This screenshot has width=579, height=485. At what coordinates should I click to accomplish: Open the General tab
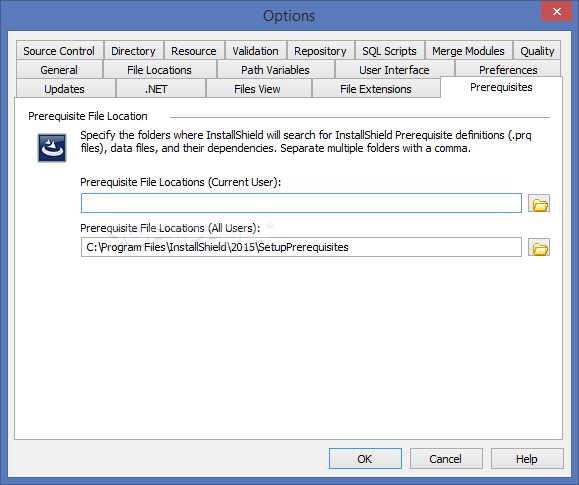point(59,70)
